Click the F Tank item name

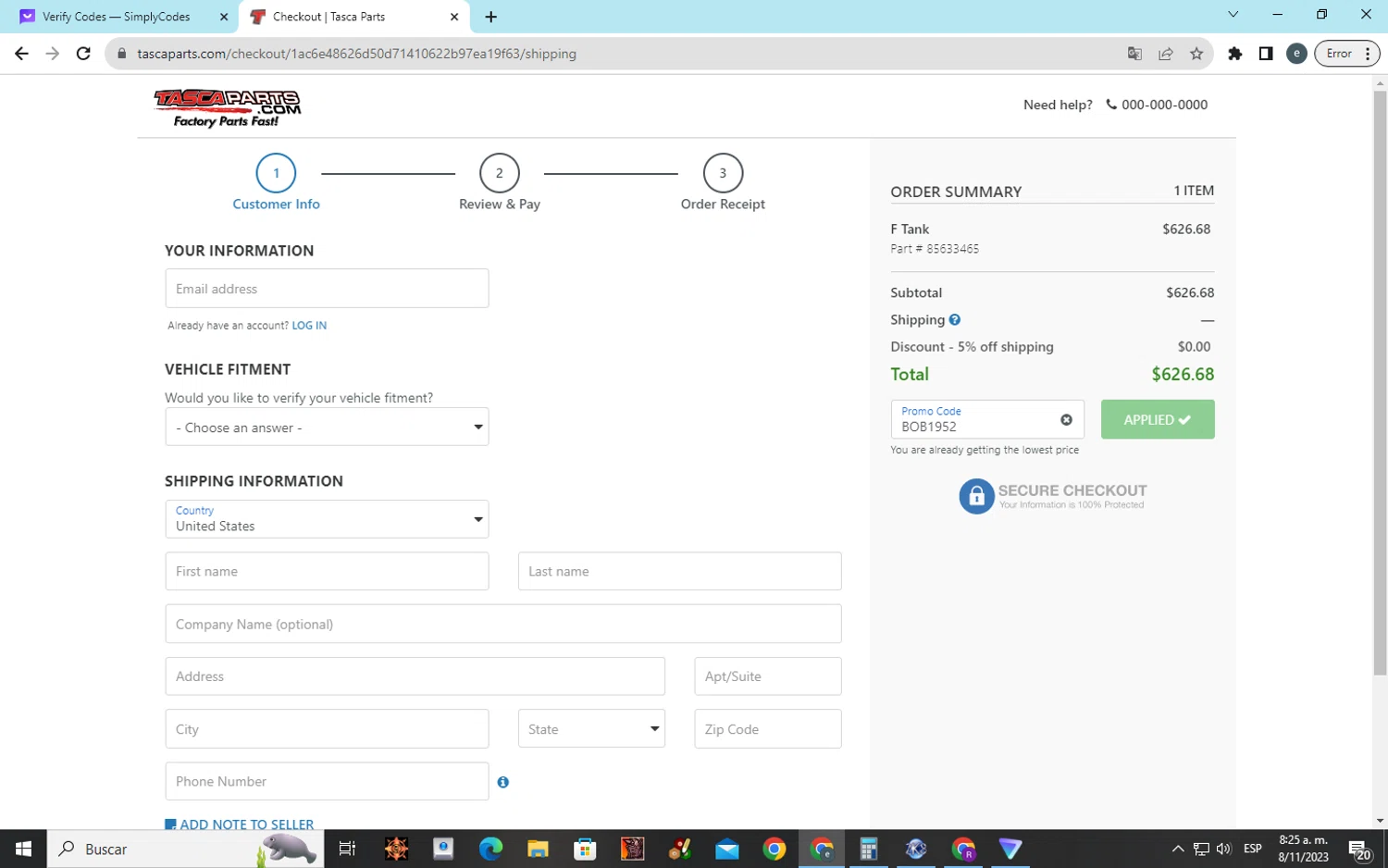(910, 229)
